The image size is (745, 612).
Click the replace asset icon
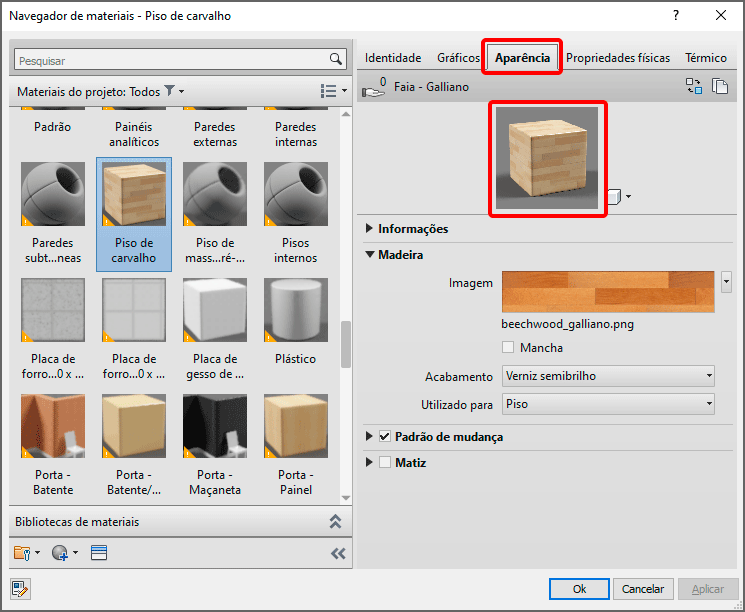pos(694,86)
